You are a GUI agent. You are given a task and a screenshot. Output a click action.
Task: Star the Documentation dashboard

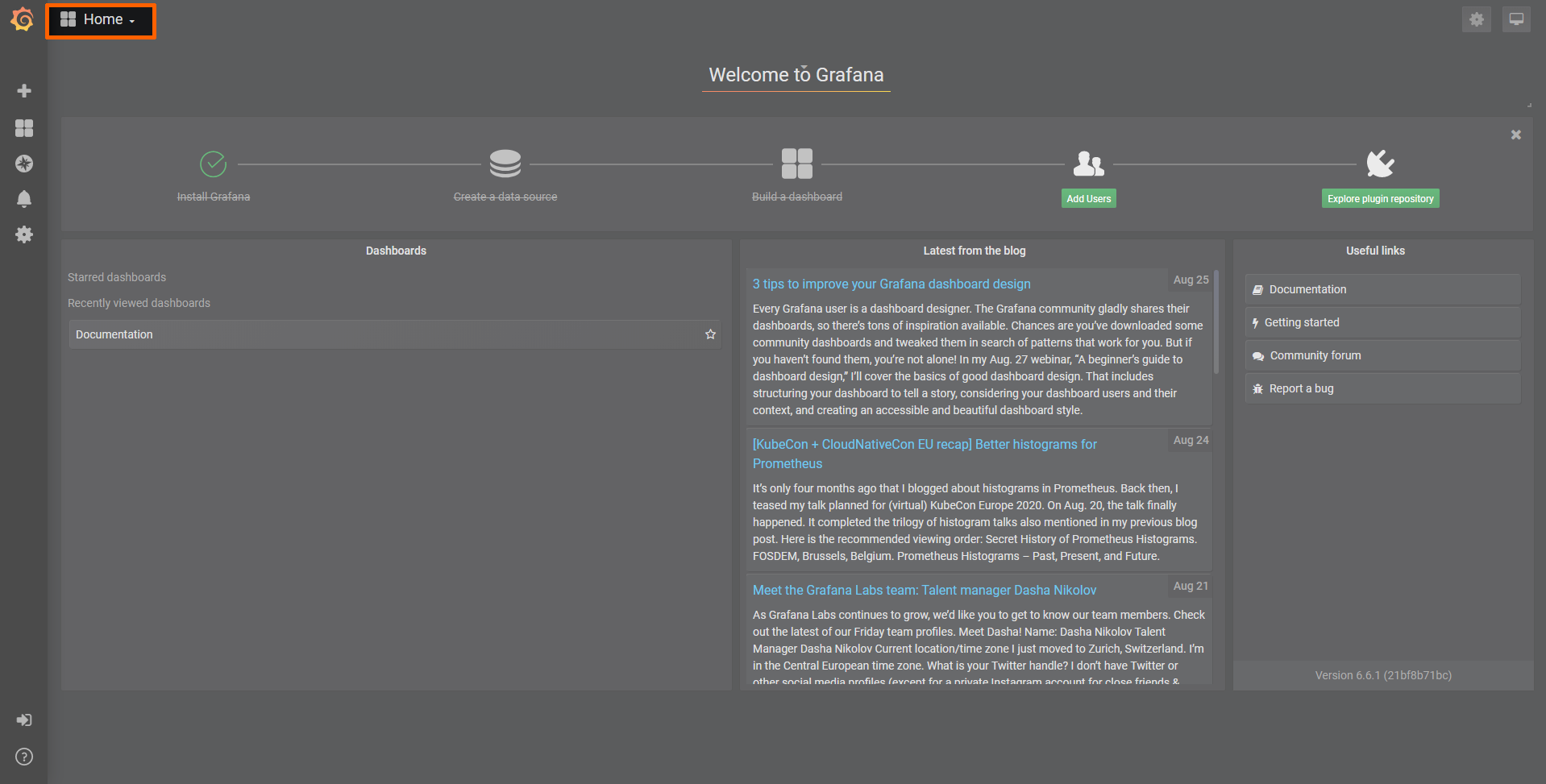(x=710, y=334)
